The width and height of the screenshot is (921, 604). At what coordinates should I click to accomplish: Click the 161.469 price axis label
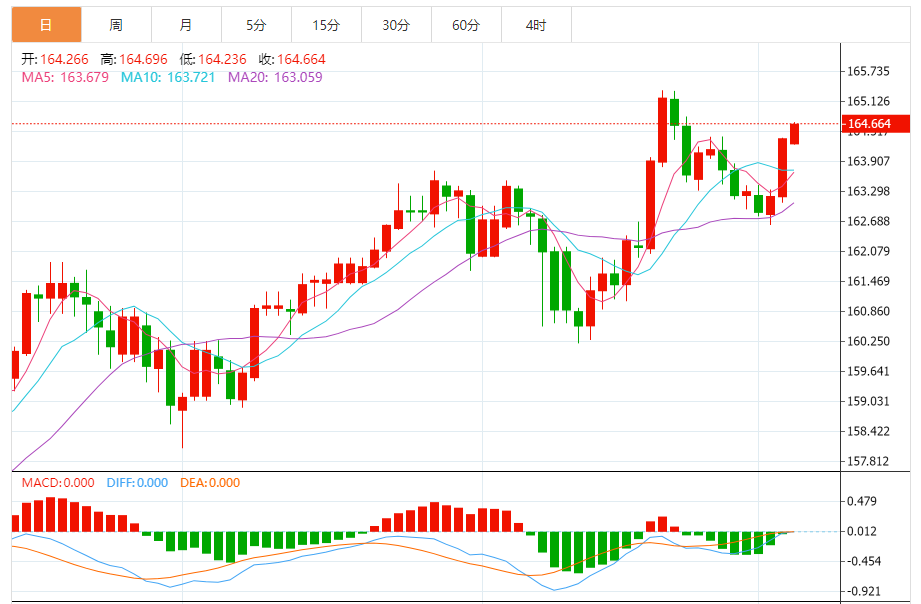[x=868, y=281]
